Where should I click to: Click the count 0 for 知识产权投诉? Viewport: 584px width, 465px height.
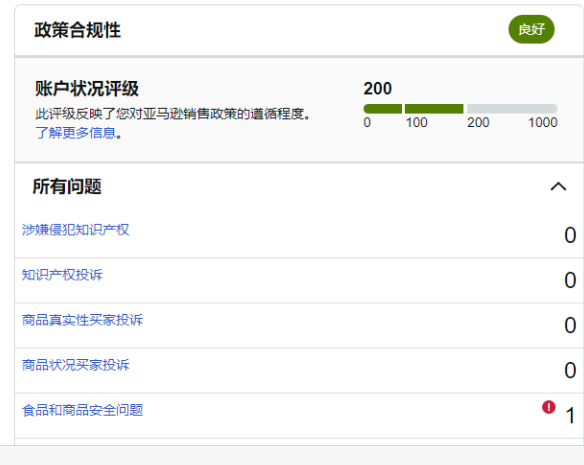570,280
